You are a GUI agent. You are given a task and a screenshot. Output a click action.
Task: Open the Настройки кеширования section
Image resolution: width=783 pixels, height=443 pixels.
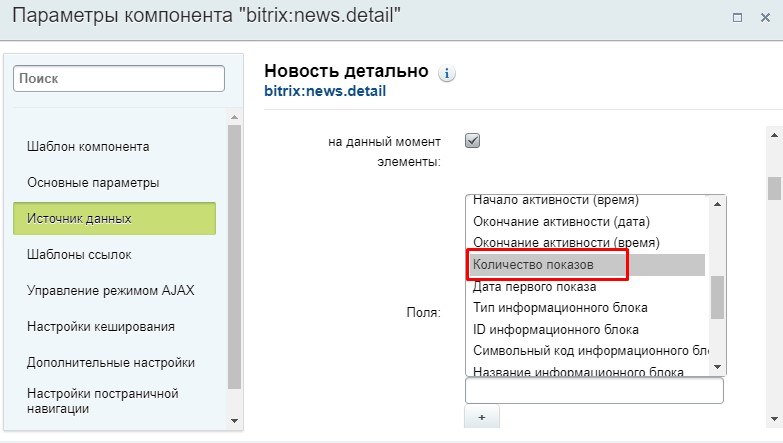[101, 327]
